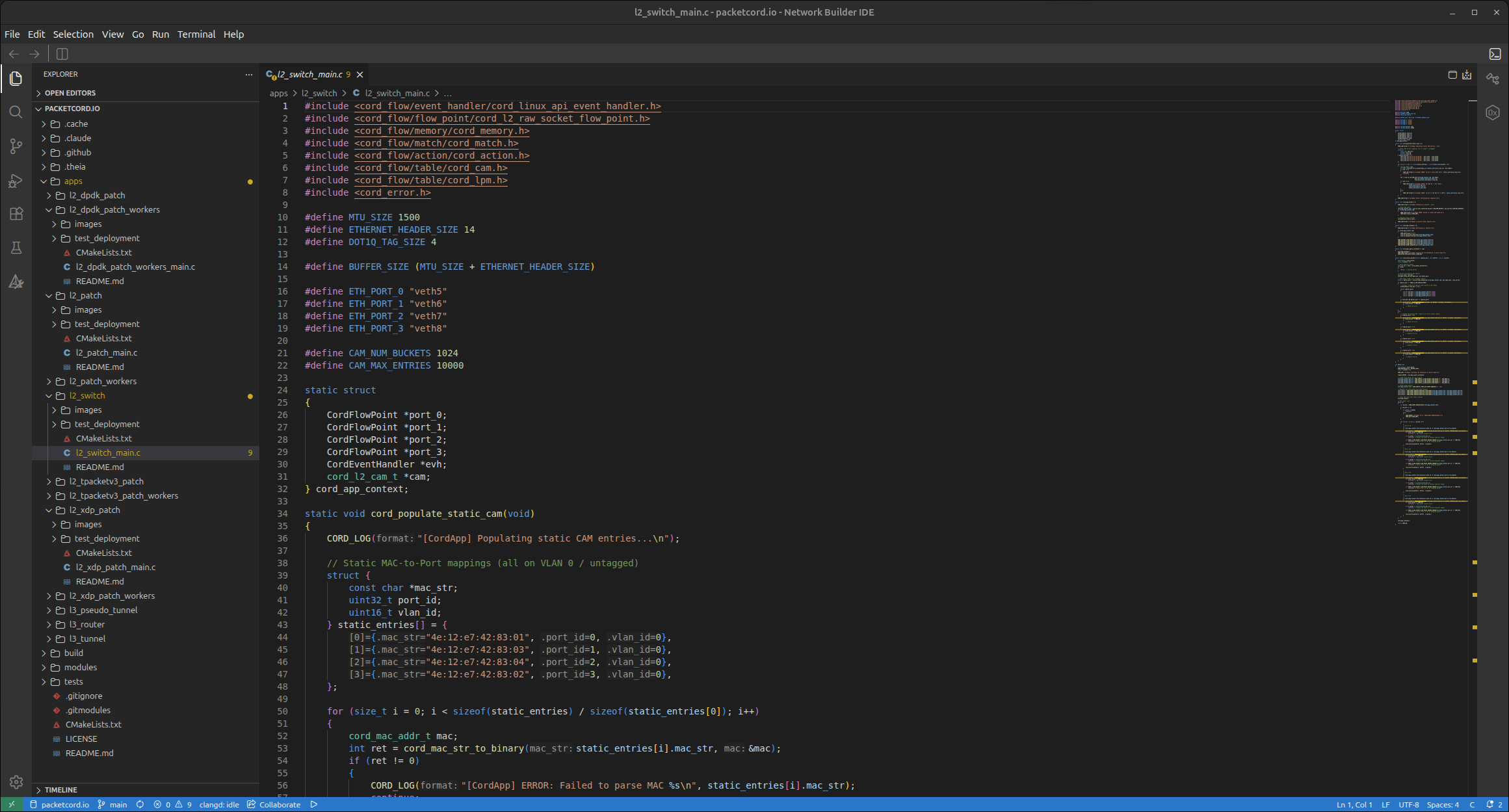Open Explorer more actions ellipsis
1509x812 pixels.
tap(249, 74)
